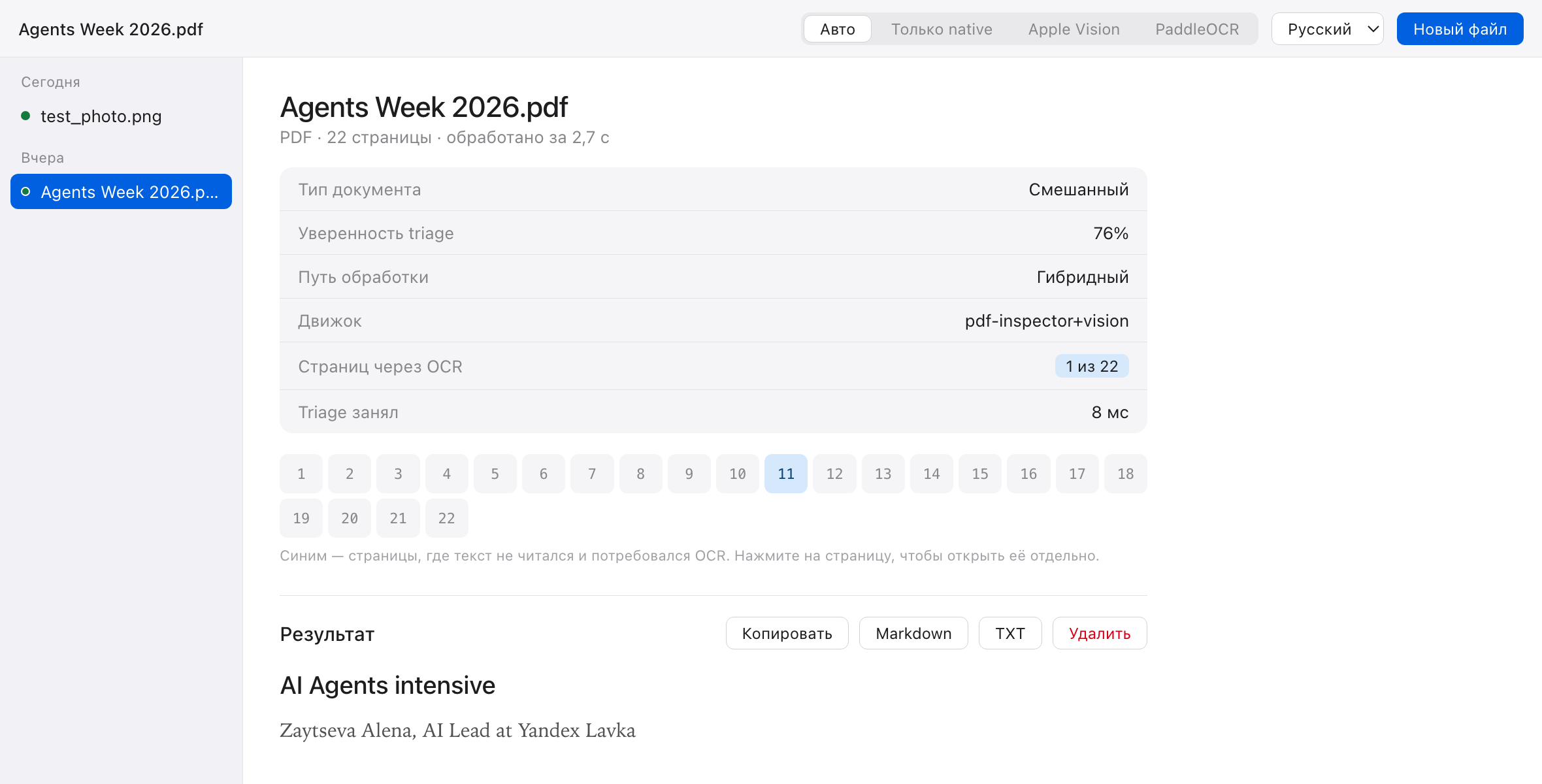Image resolution: width=1542 pixels, height=784 pixels.
Task: Open page 1
Action: pyautogui.click(x=301, y=474)
